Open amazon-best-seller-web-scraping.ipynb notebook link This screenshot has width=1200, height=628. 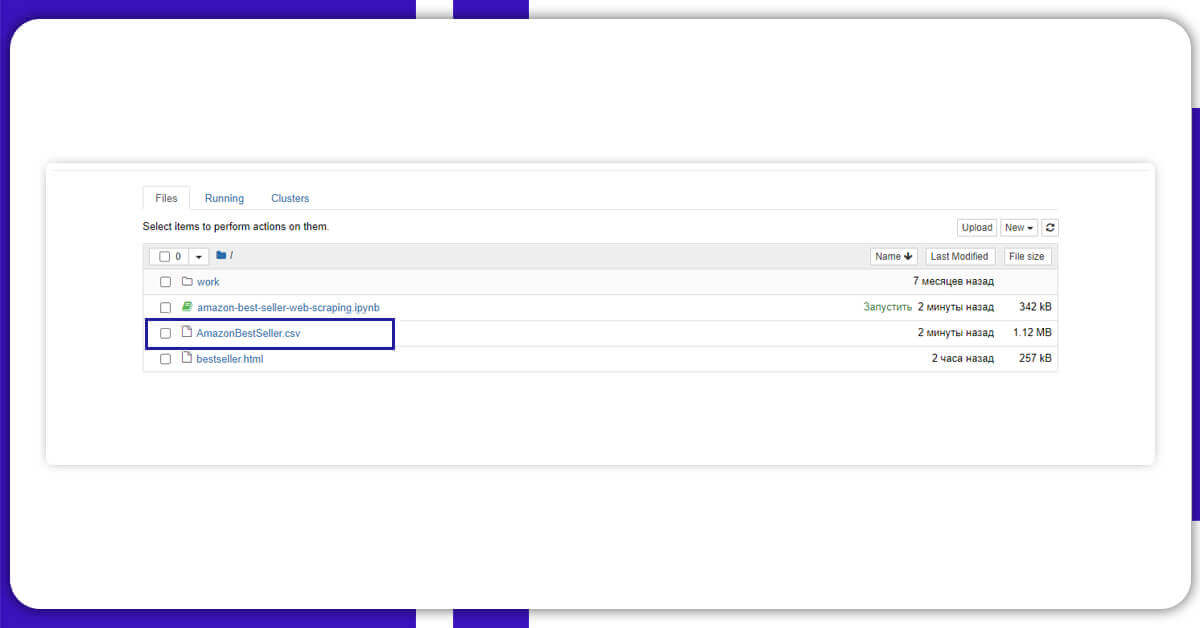288,307
